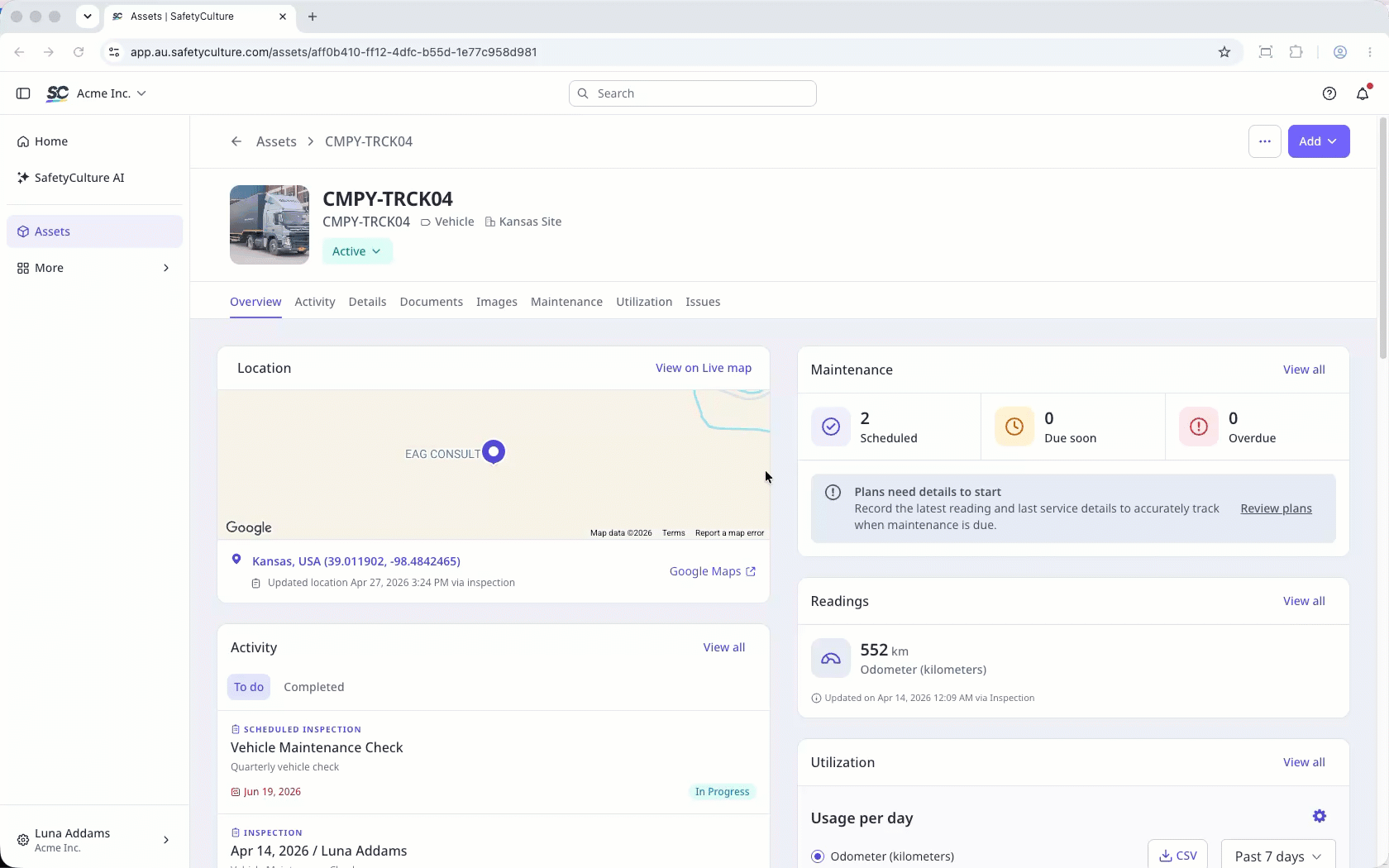Image resolution: width=1389 pixels, height=868 pixels.
Task: Click View on Live map link
Action: pos(704,368)
